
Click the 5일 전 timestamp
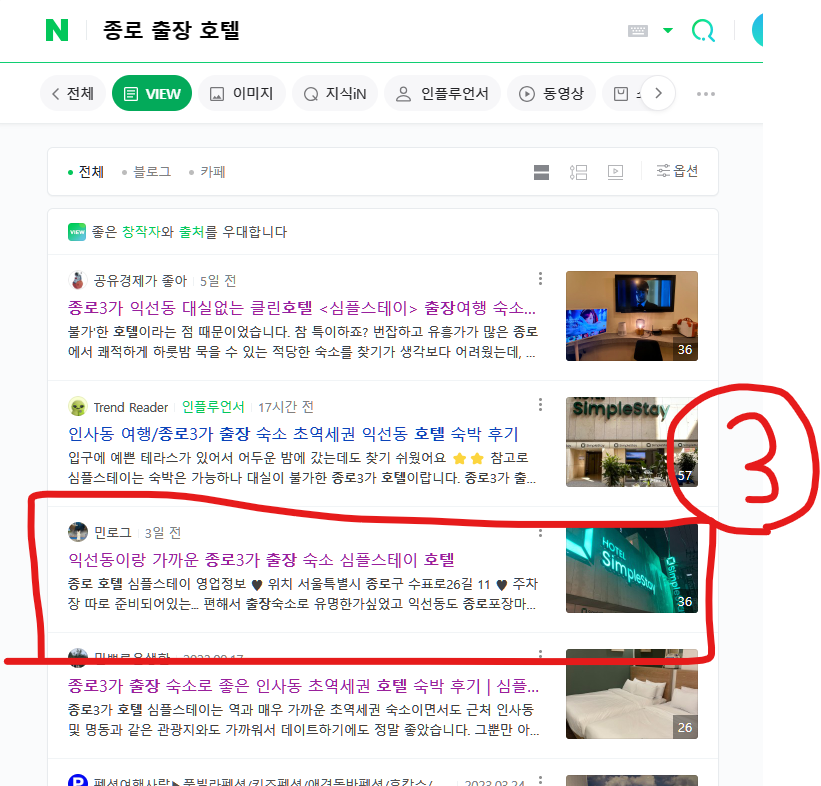(x=218, y=281)
